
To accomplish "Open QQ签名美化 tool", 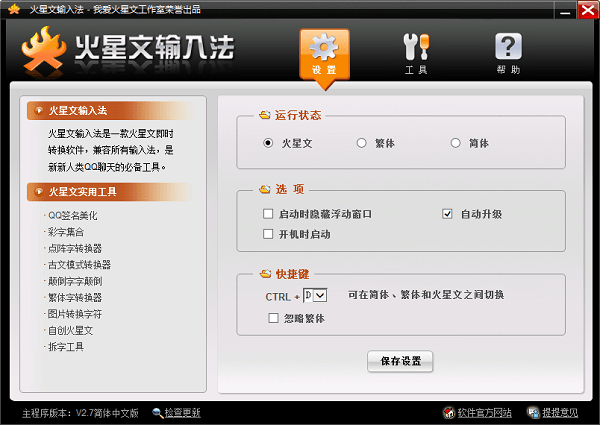I will [x=72, y=215].
